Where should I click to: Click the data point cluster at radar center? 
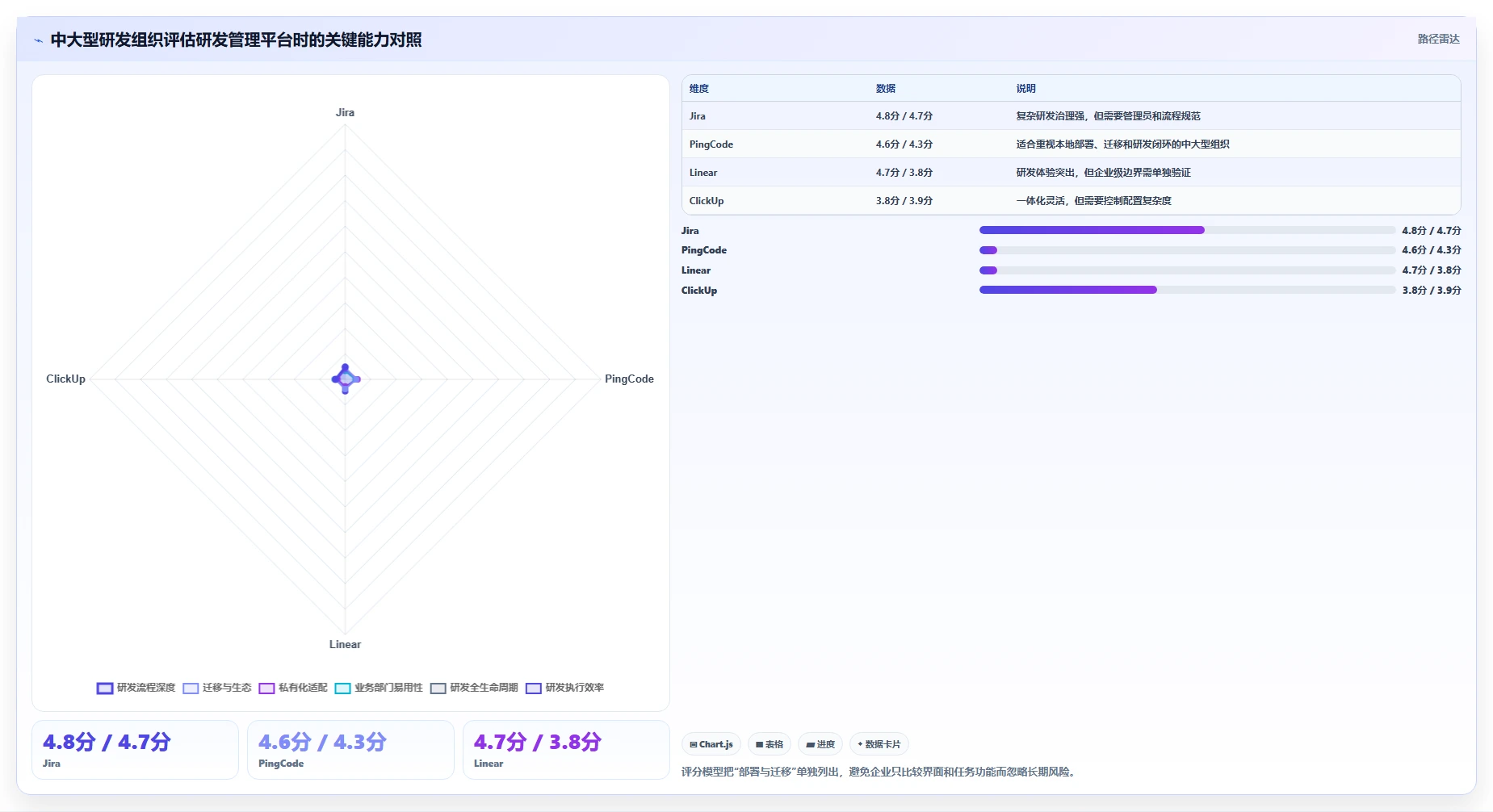346,379
